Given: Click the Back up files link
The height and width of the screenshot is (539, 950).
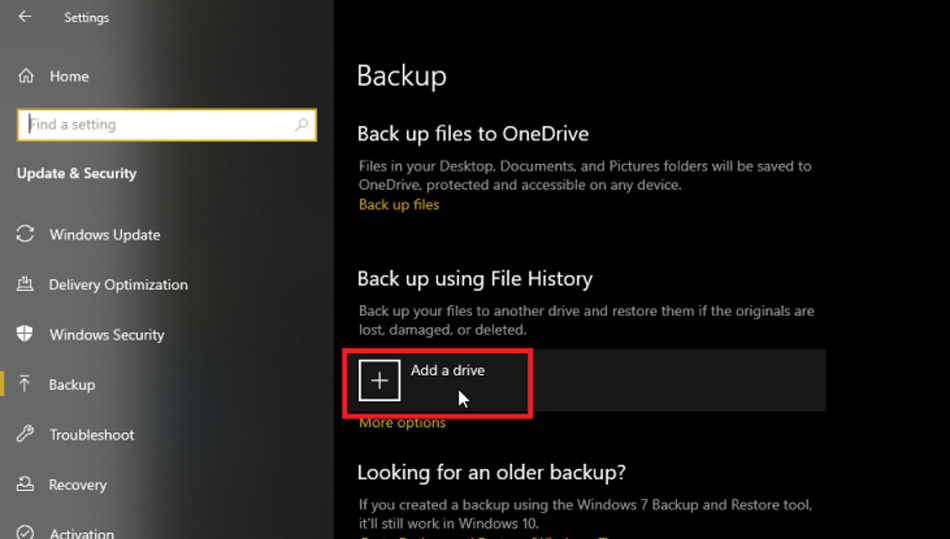Looking at the screenshot, I should [x=399, y=205].
